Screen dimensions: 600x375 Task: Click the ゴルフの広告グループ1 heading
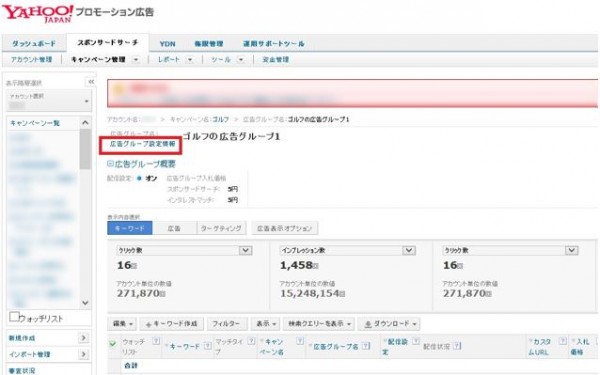[x=231, y=136]
